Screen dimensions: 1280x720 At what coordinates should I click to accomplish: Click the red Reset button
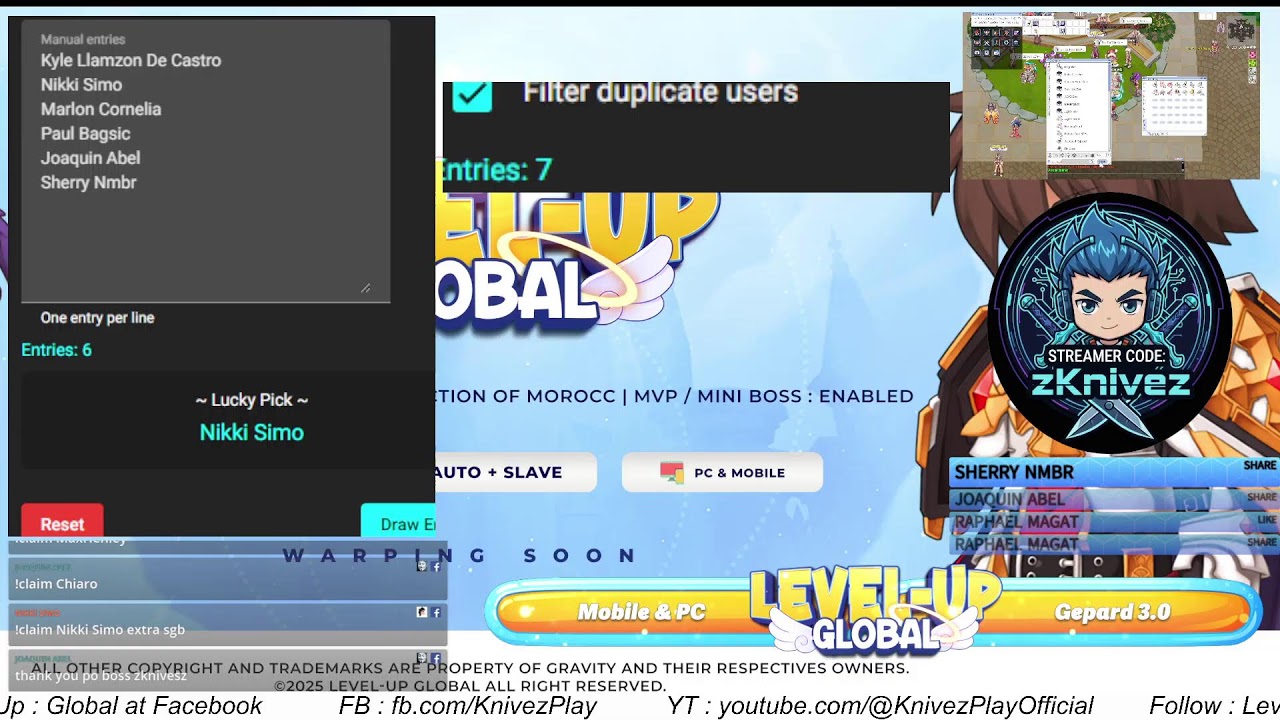62,521
